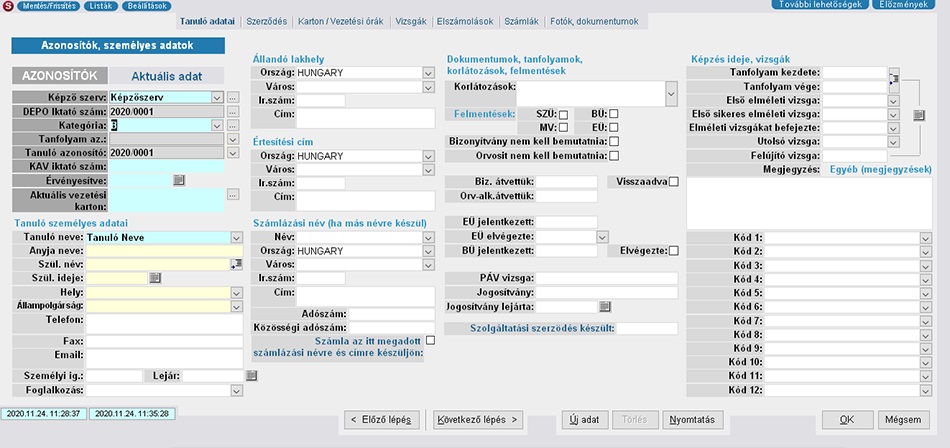
Task: Expand the Tanuló neve dropdown
Action: point(236,238)
